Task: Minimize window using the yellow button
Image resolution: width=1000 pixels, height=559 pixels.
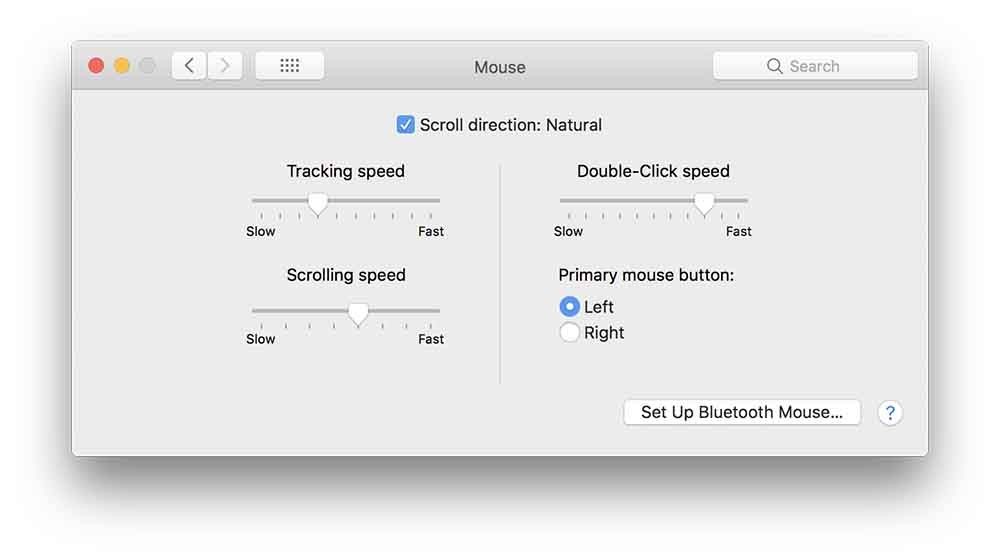Action: (122, 66)
